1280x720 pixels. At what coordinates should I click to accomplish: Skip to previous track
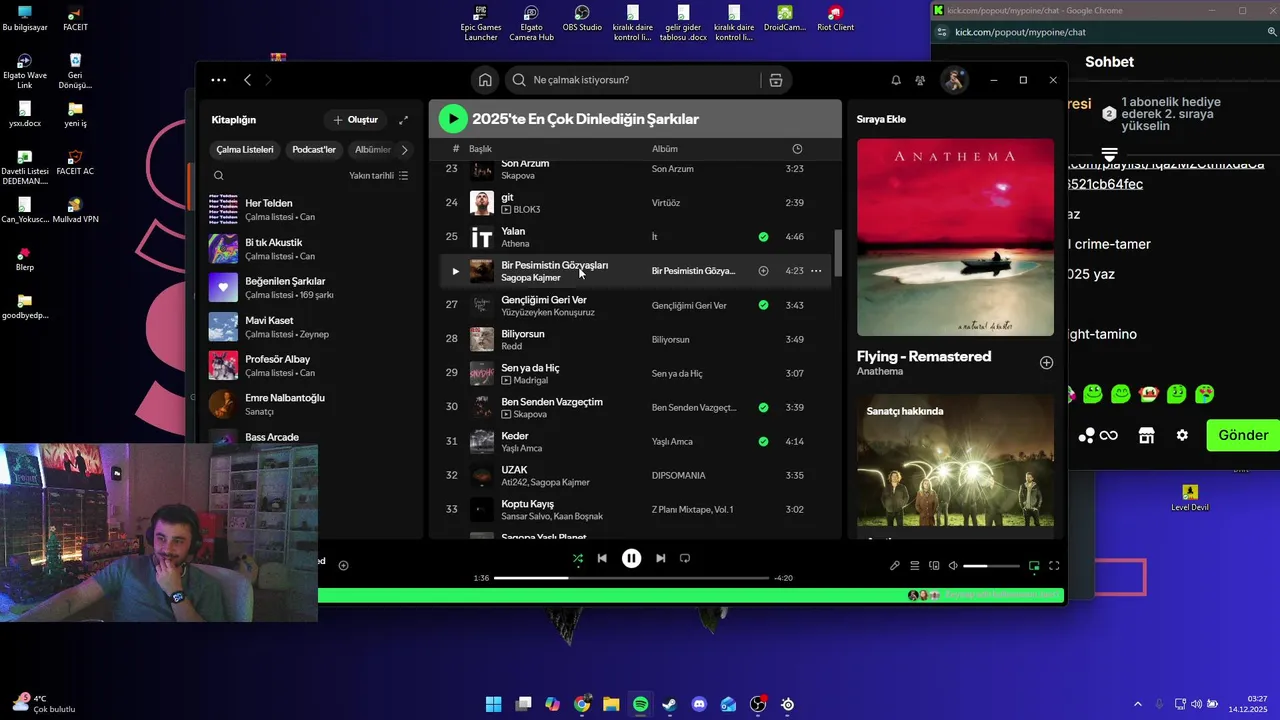pyautogui.click(x=602, y=558)
